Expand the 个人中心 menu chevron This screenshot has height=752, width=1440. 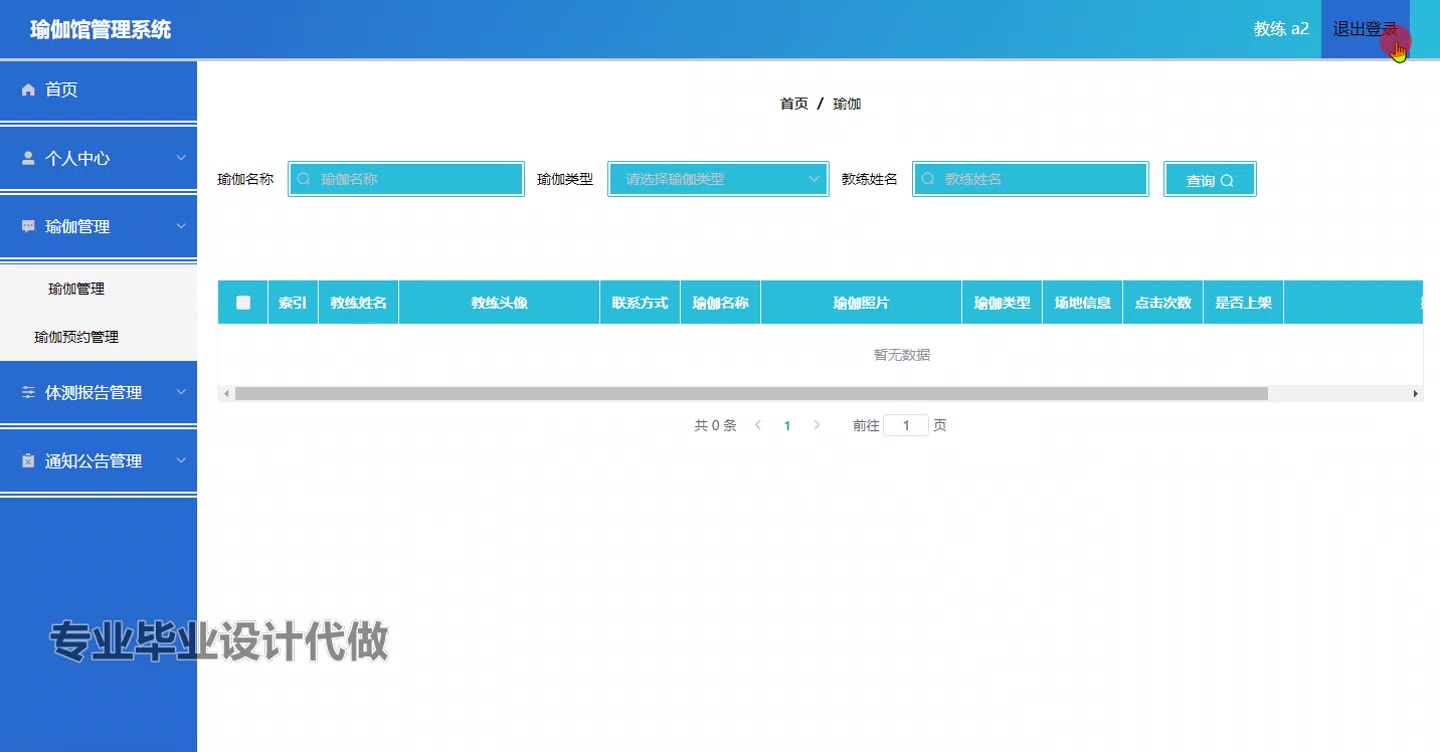[x=181, y=158]
